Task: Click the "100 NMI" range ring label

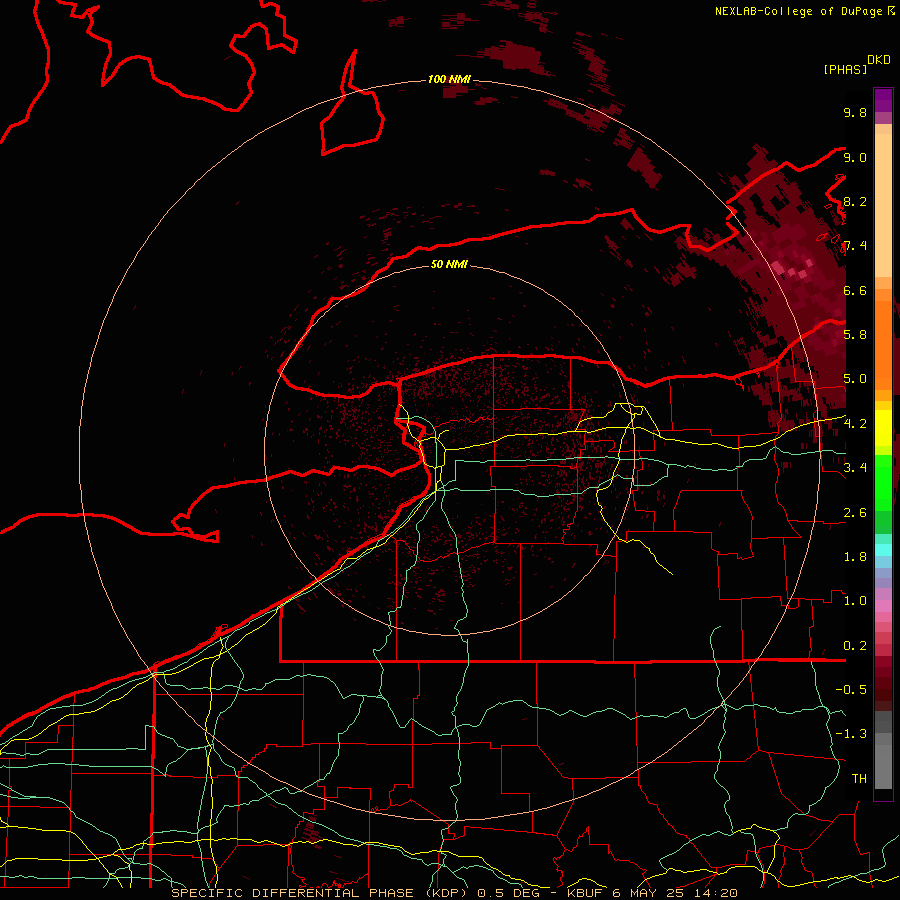Action: pyautogui.click(x=449, y=79)
